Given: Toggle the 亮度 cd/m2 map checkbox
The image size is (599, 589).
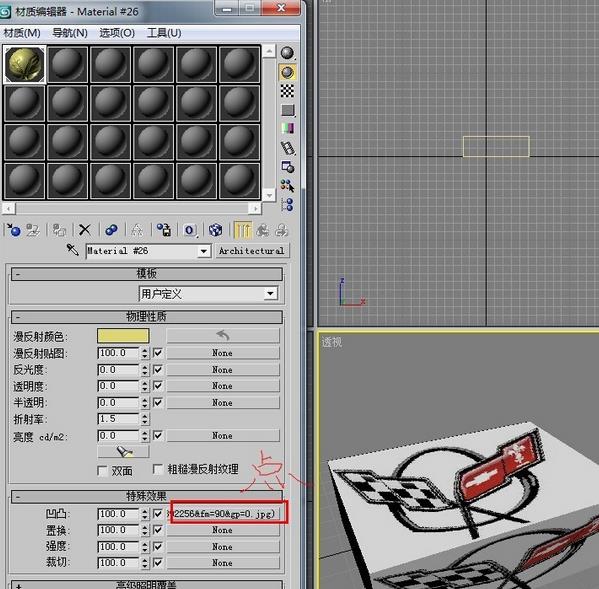Looking at the screenshot, I should click(x=158, y=435).
